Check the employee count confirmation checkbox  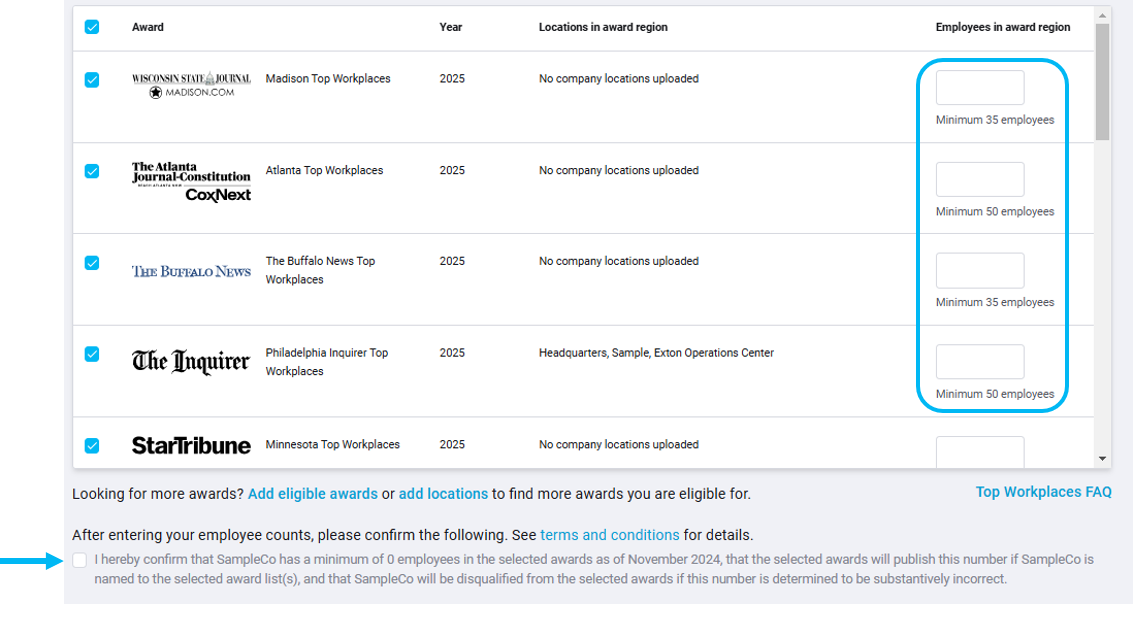click(x=80, y=560)
